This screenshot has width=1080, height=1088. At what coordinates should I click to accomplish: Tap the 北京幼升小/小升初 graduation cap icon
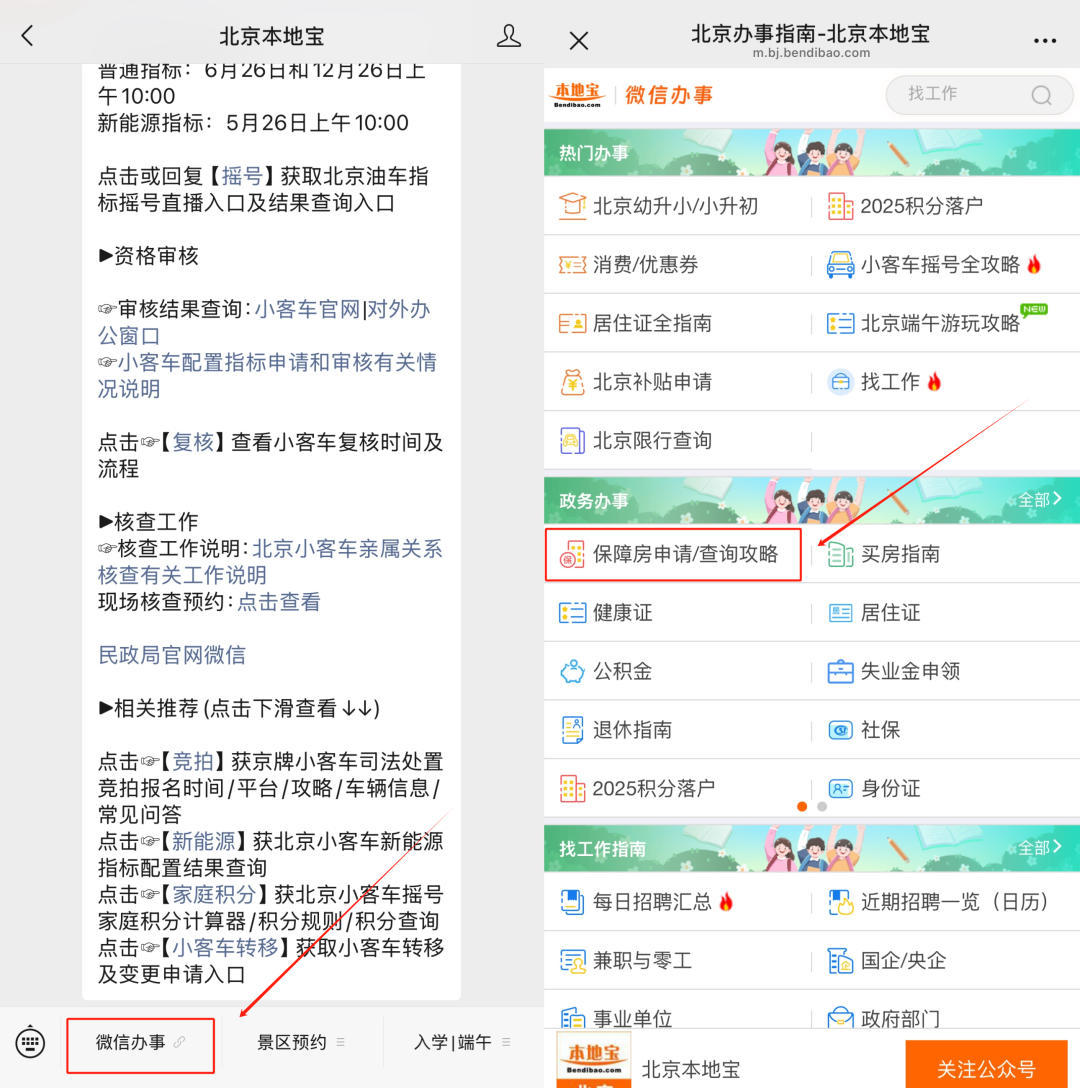coord(572,206)
